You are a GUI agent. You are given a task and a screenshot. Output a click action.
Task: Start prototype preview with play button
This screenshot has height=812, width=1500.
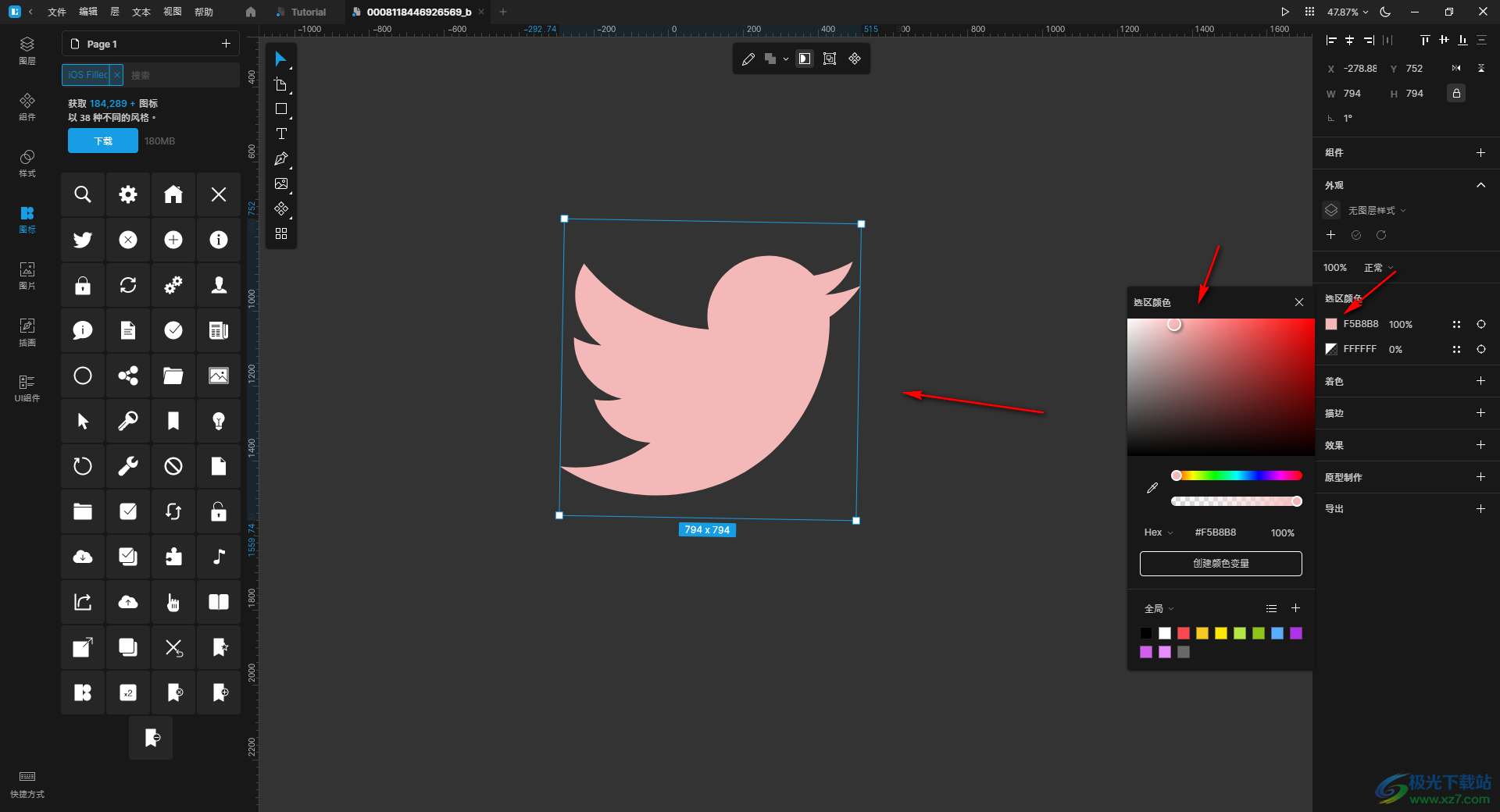pyautogui.click(x=1284, y=12)
